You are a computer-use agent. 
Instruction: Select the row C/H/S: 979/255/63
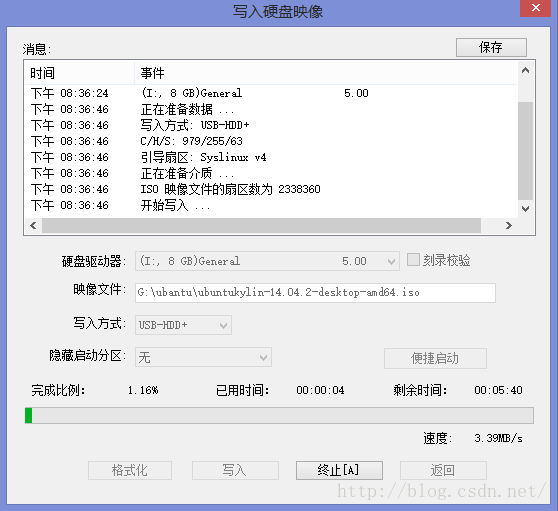coord(271,141)
